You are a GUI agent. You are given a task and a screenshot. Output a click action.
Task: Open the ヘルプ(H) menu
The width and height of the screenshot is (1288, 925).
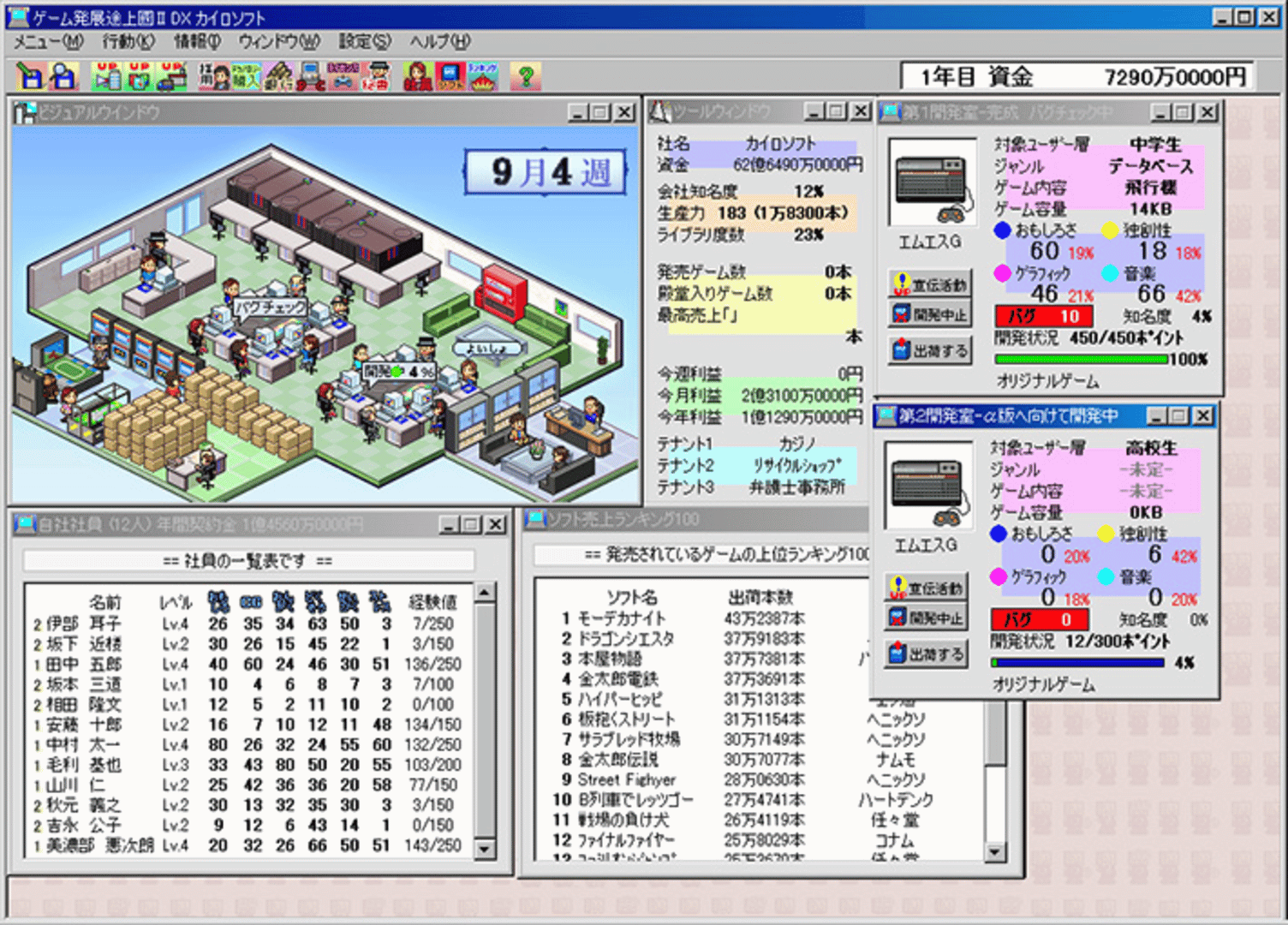(439, 41)
